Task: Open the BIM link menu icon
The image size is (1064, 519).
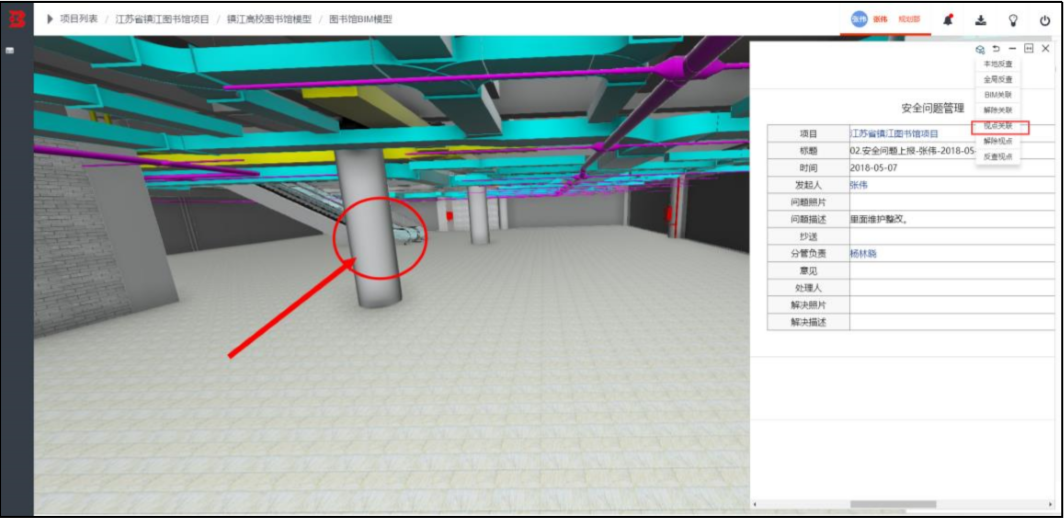Action: pos(980,49)
